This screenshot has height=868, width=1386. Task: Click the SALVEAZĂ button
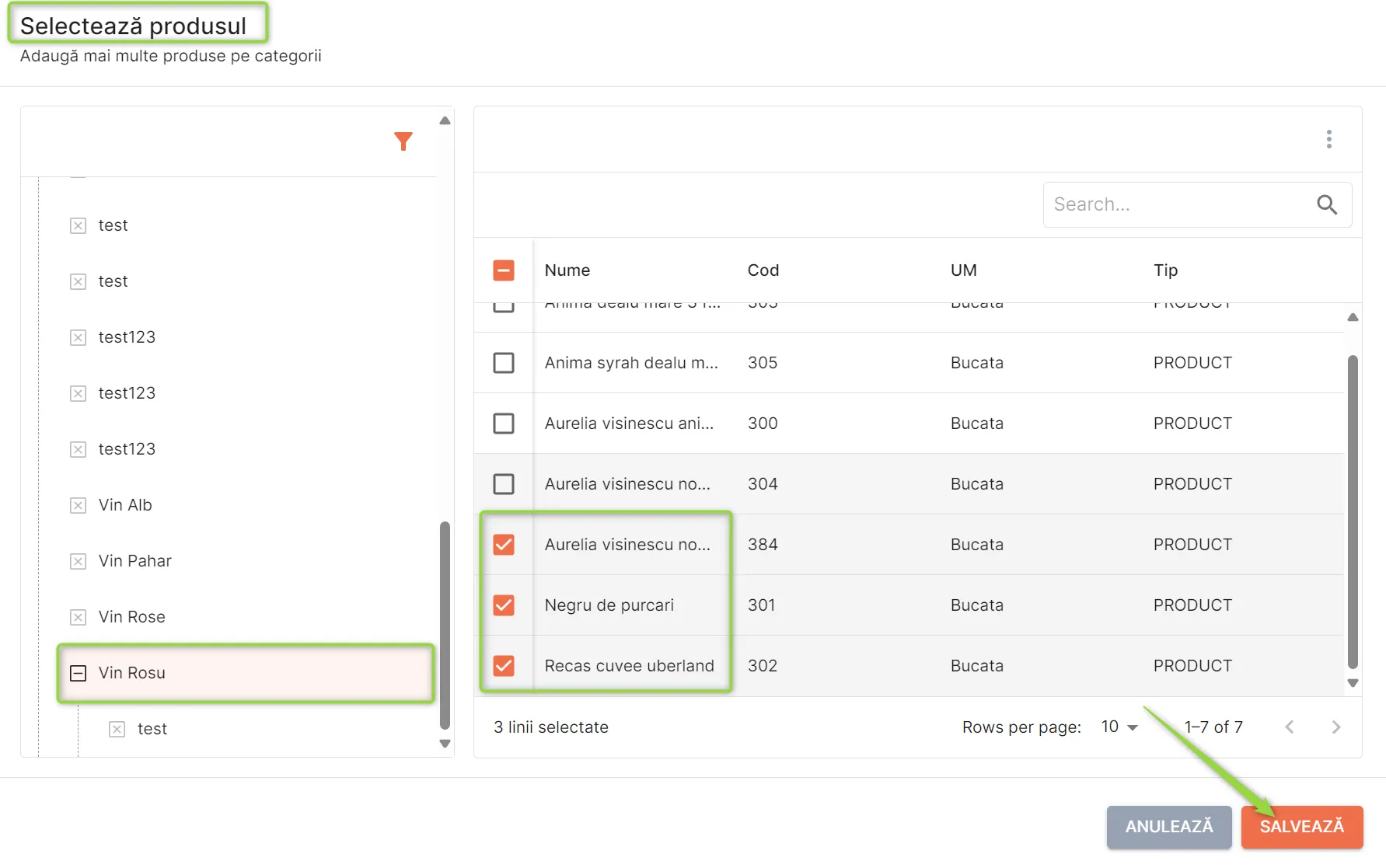tap(1302, 827)
